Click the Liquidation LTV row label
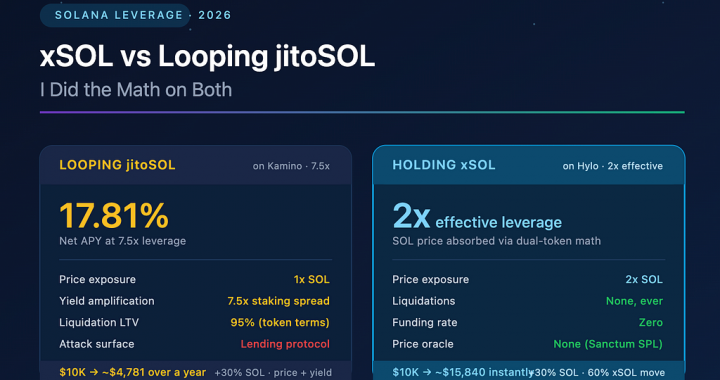 [x=99, y=323]
